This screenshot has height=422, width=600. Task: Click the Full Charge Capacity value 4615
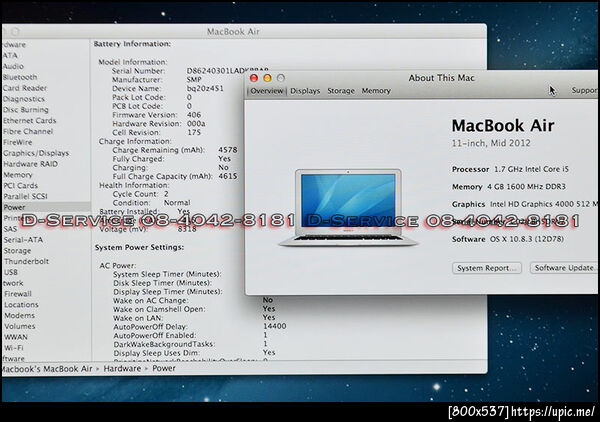(x=228, y=176)
